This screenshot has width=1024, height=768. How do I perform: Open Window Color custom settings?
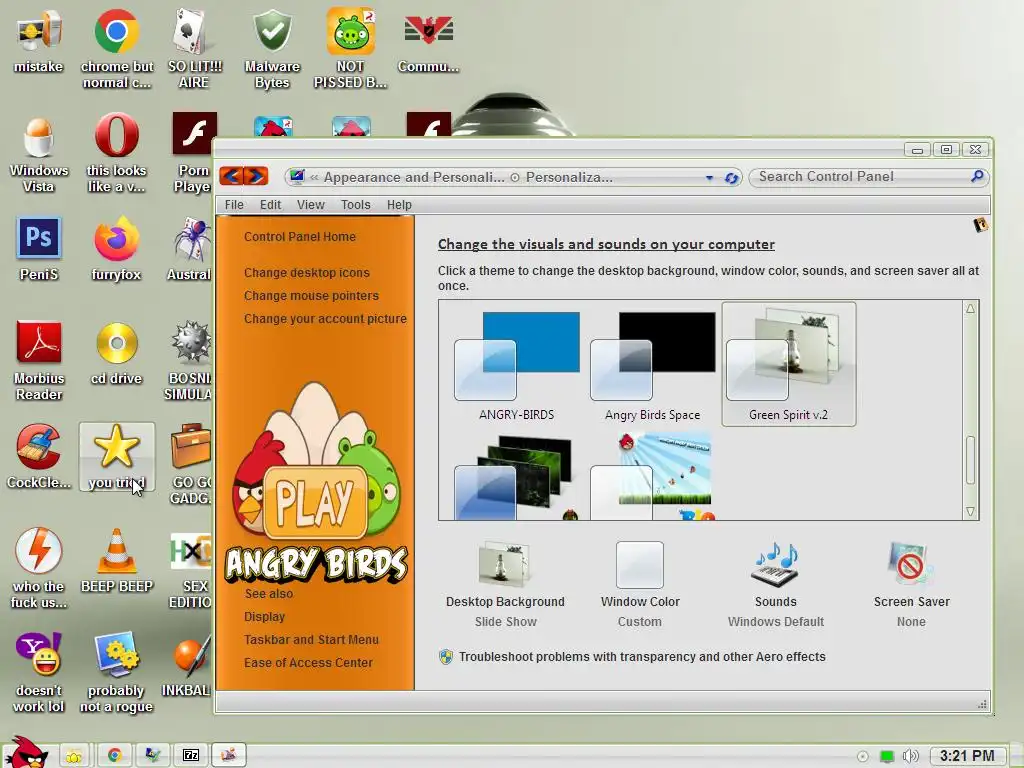point(640,585)
